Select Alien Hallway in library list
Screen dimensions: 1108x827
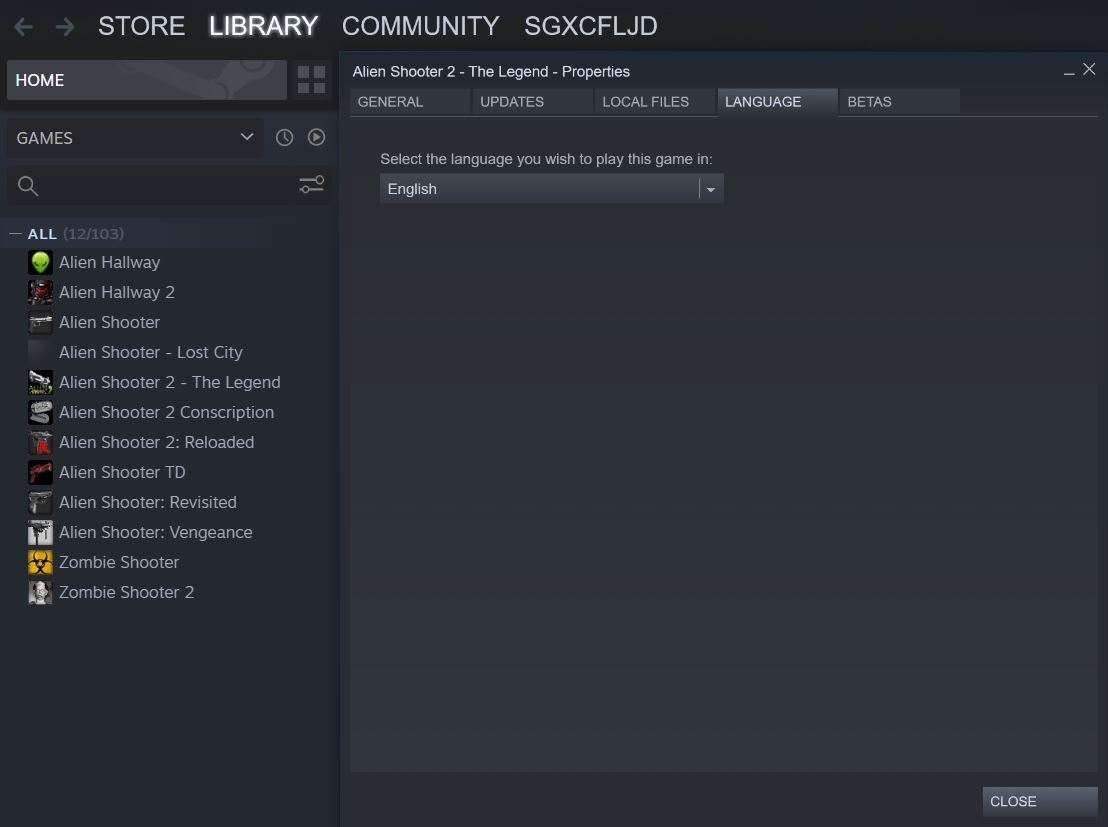tap(110, 262)
